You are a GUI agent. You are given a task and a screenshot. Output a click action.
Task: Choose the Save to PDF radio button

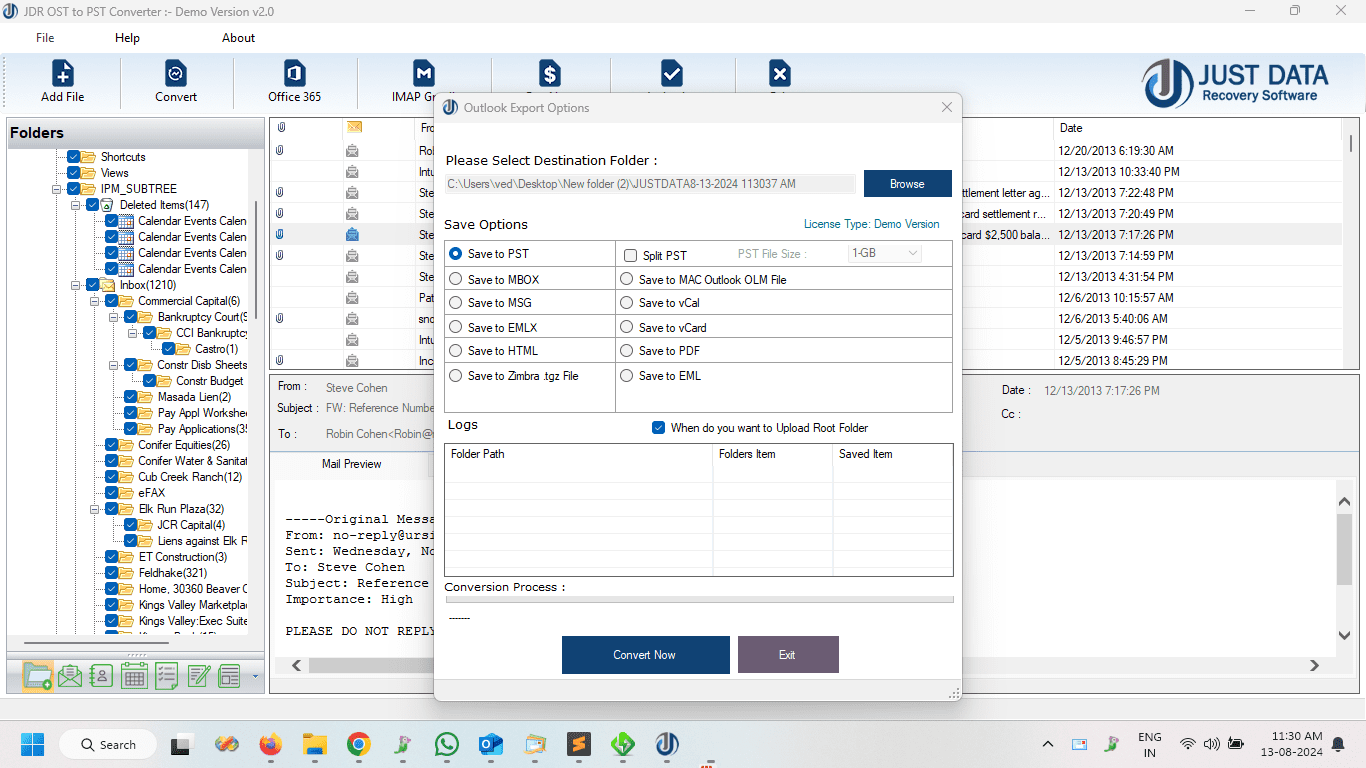627,351
